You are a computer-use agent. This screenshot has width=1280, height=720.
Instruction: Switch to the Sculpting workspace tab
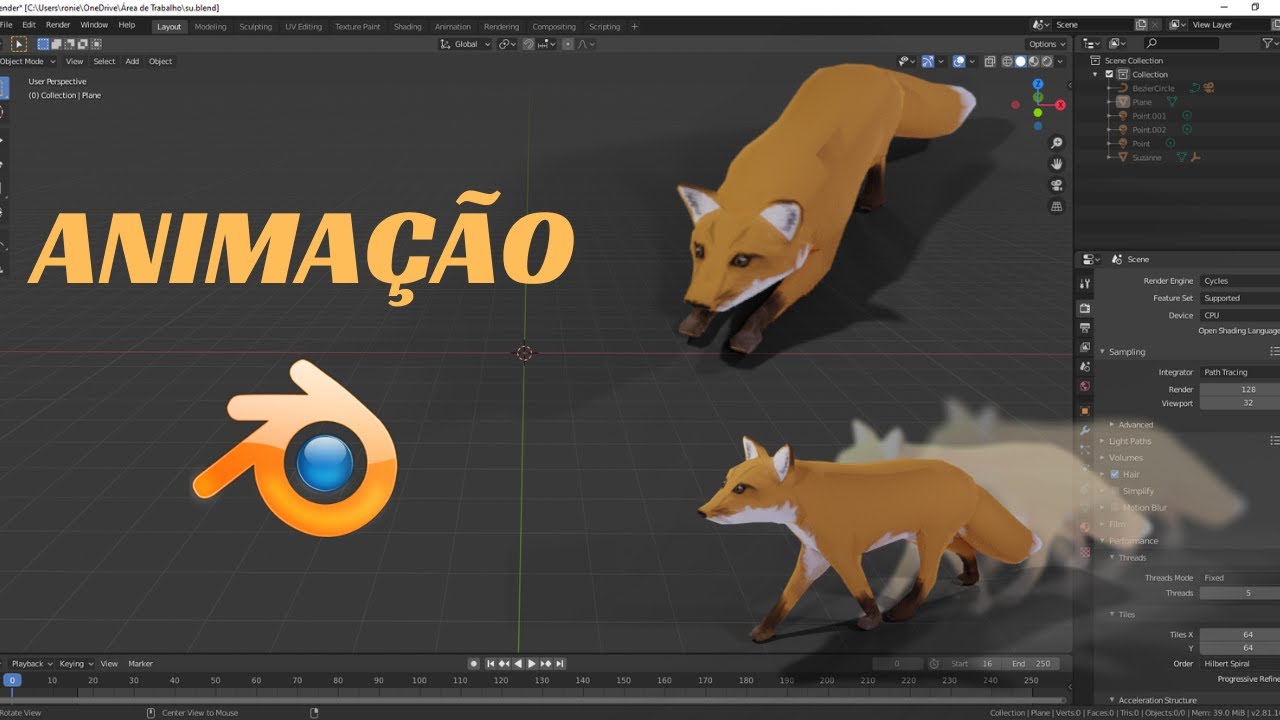(255, 27)
